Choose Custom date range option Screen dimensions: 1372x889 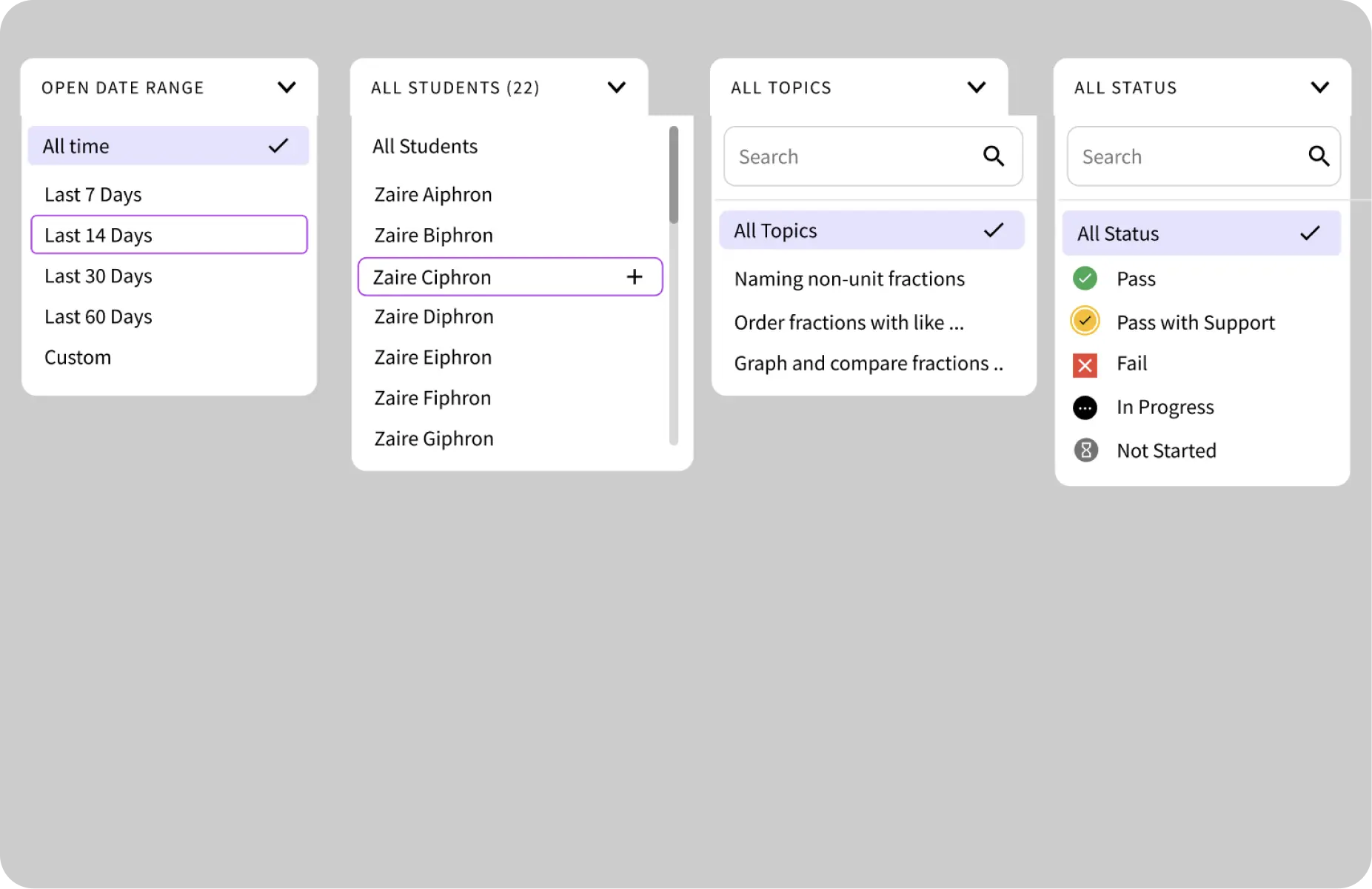tap(78, 357)
